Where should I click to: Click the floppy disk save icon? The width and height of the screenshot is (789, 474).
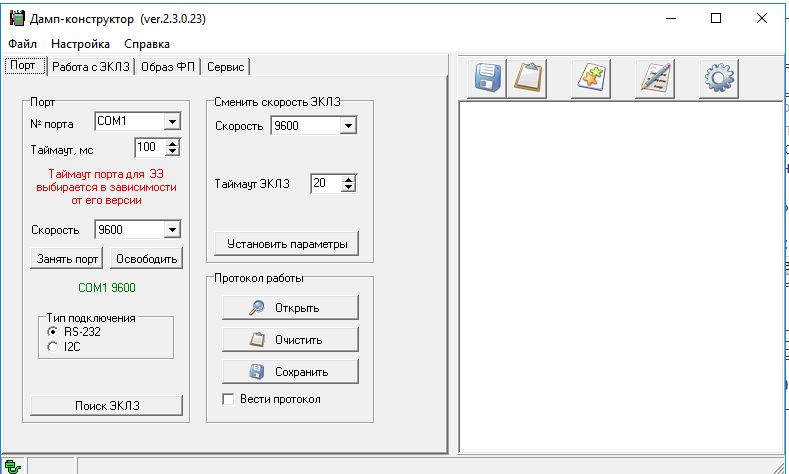coord(488,78)
